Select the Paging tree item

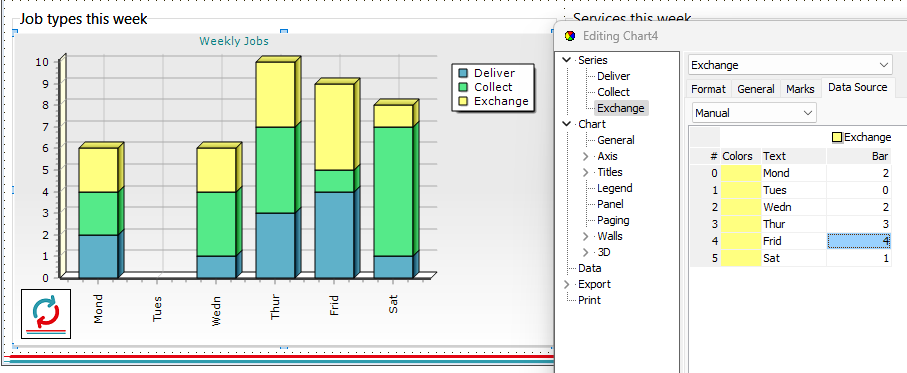coord(613,220)
